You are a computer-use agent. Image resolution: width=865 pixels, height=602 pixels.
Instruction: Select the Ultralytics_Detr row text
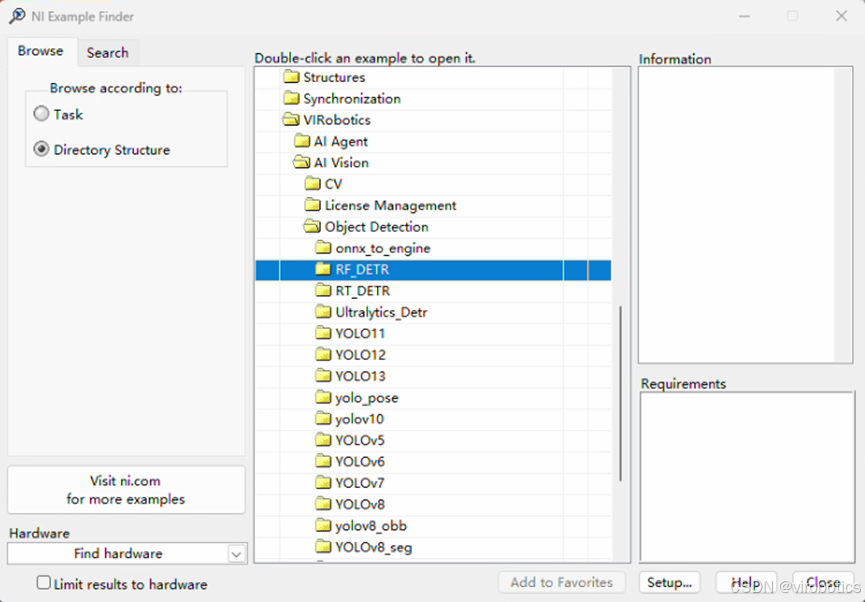[382, 312]
